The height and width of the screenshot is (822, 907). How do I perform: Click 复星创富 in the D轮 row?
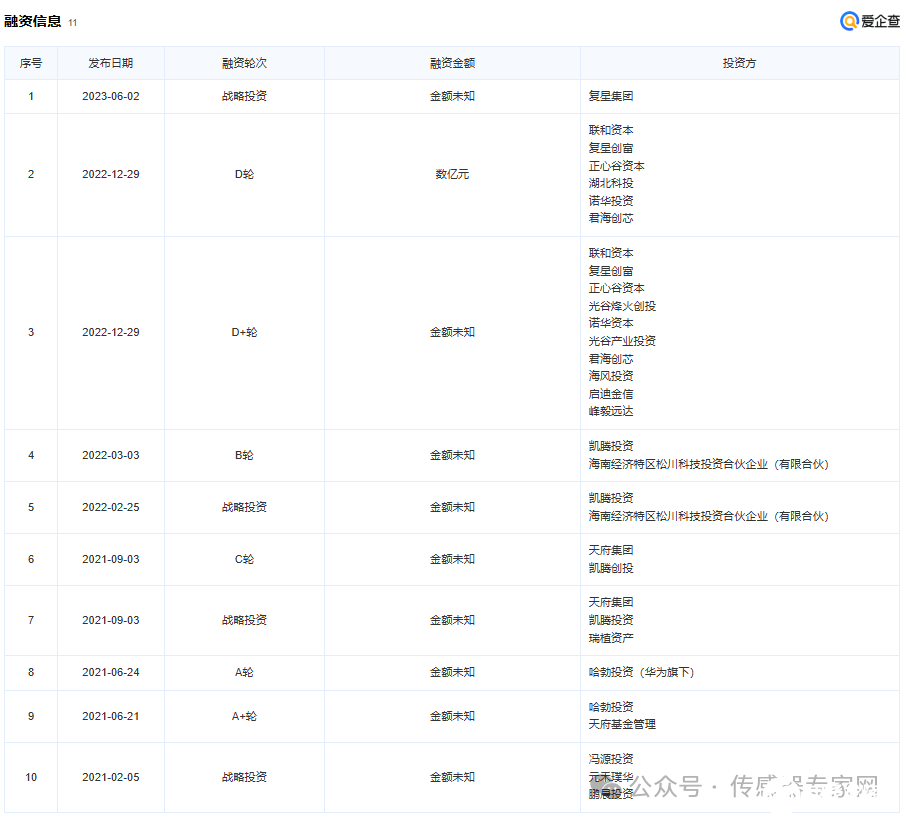611,148
